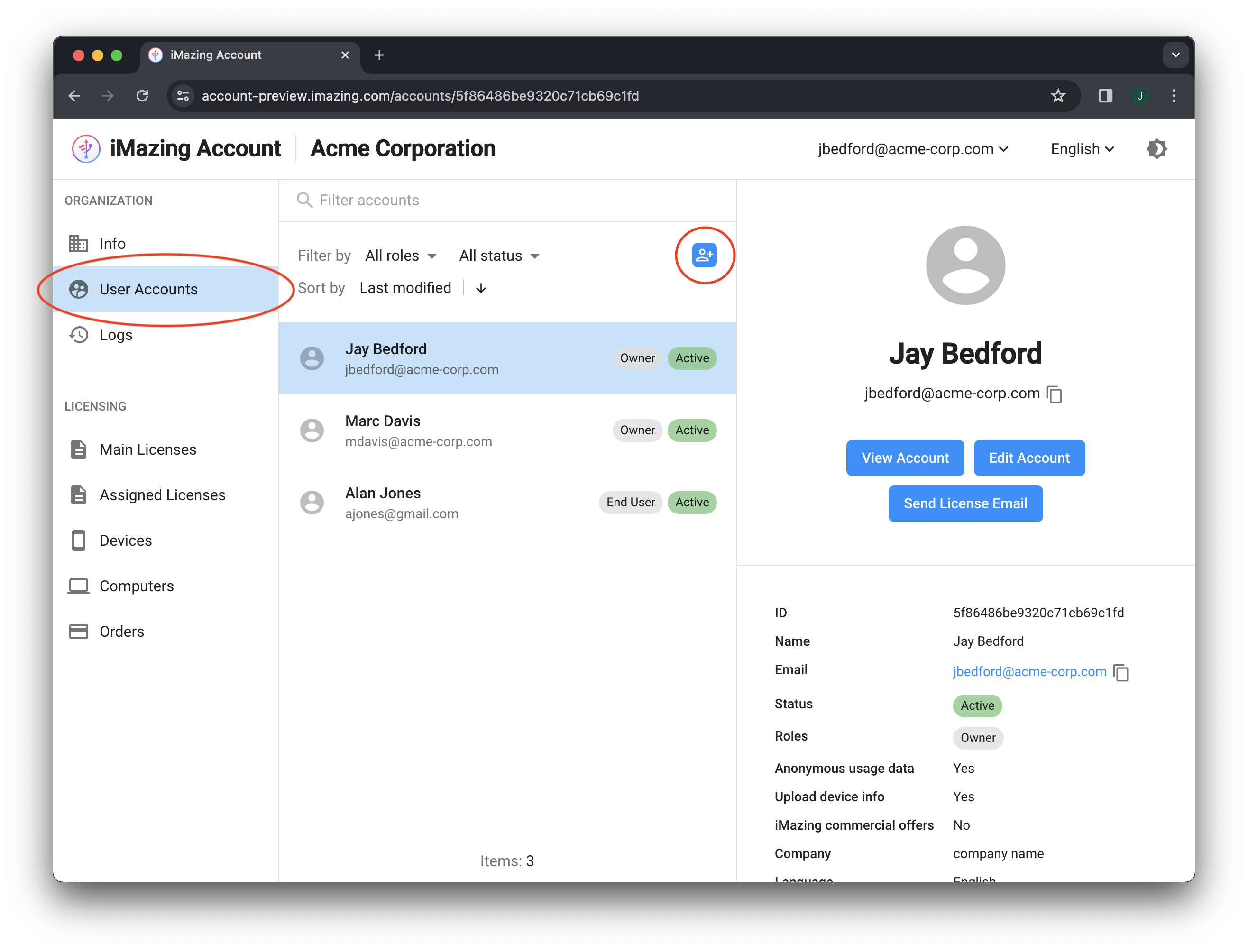Open the All status filter dropdown
The width and height of the screenshot is (1248, 952).
point(499,256)
